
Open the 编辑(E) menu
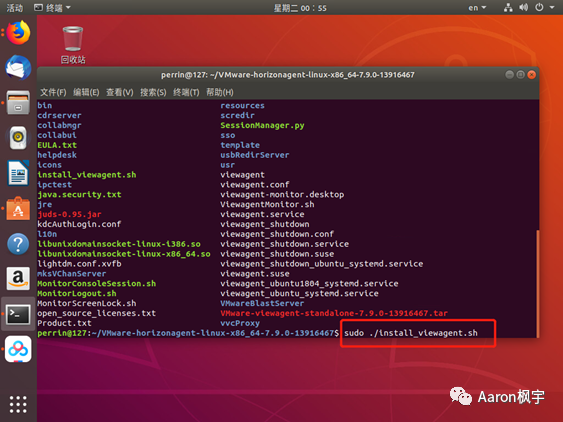point(86,92)
